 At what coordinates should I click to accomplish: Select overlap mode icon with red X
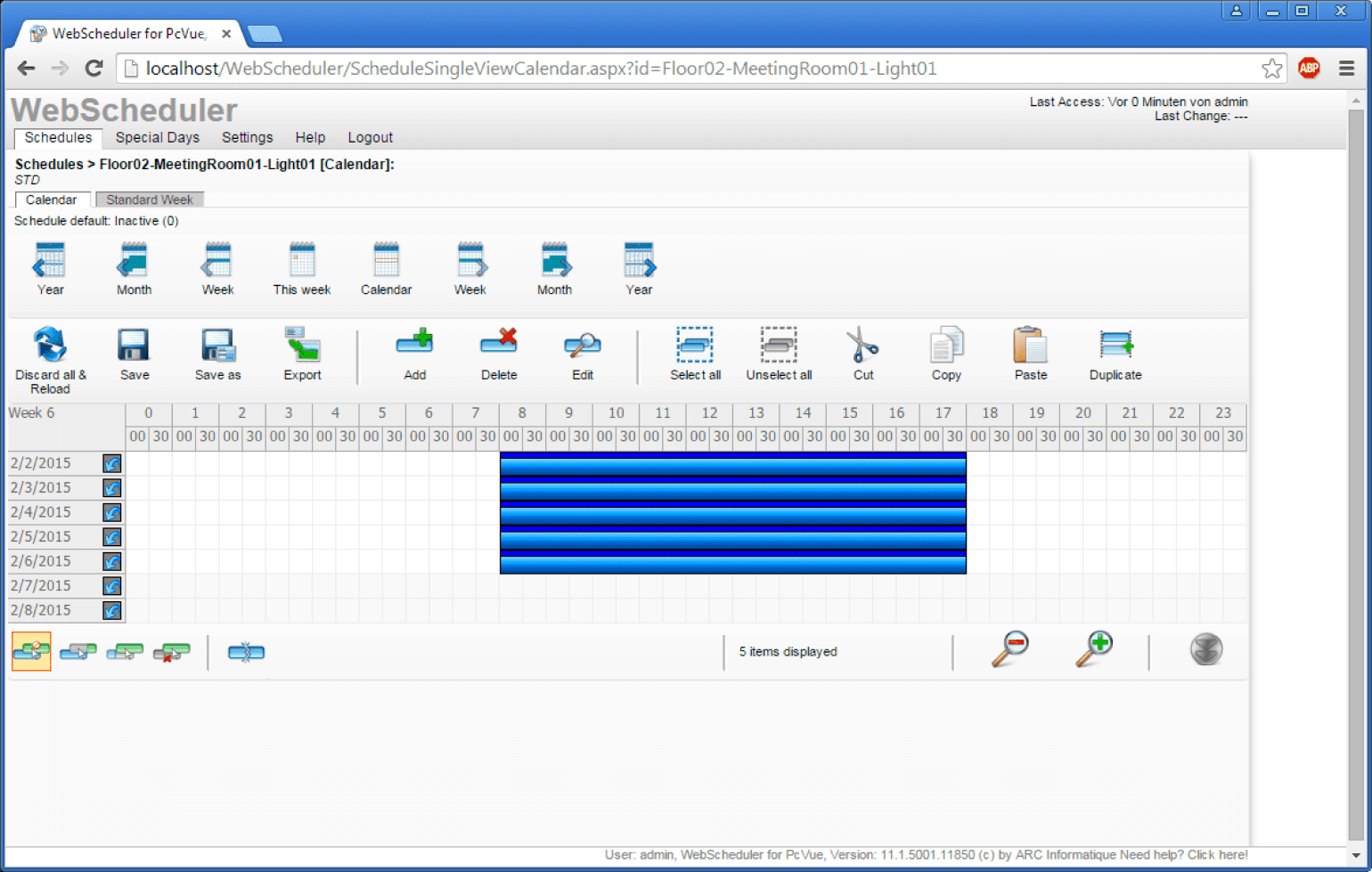(171, 652)
